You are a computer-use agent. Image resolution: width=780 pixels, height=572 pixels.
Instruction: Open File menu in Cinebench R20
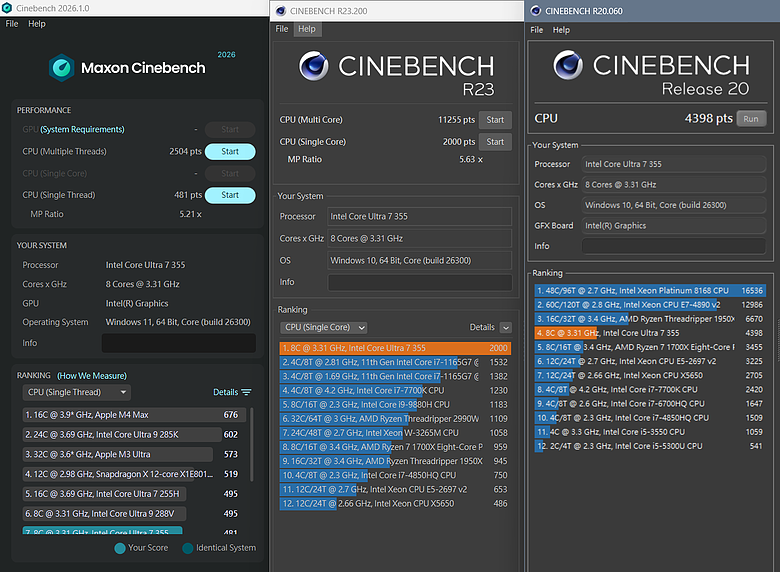pos(537,30)
